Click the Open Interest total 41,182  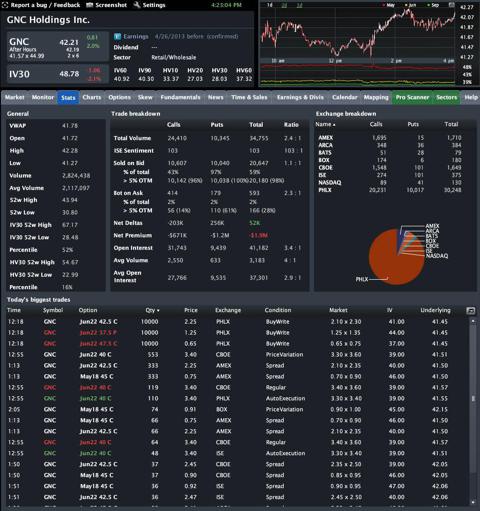259,248
